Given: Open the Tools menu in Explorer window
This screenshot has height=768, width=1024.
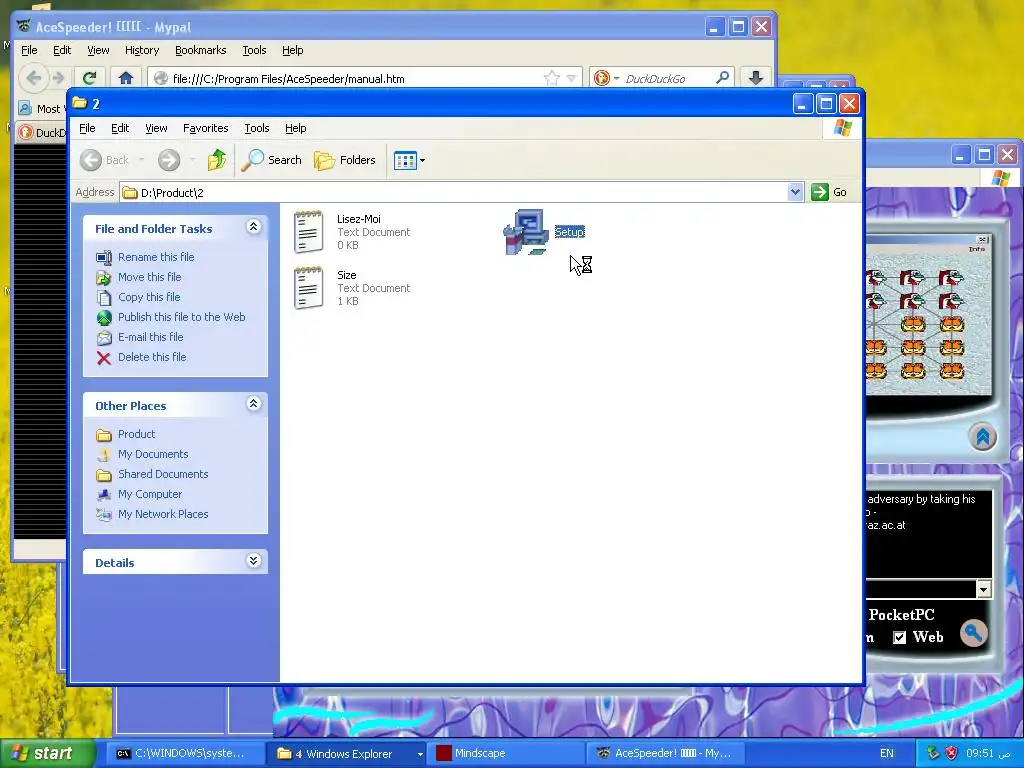Looking at the screenshot, I should point(257,128).
